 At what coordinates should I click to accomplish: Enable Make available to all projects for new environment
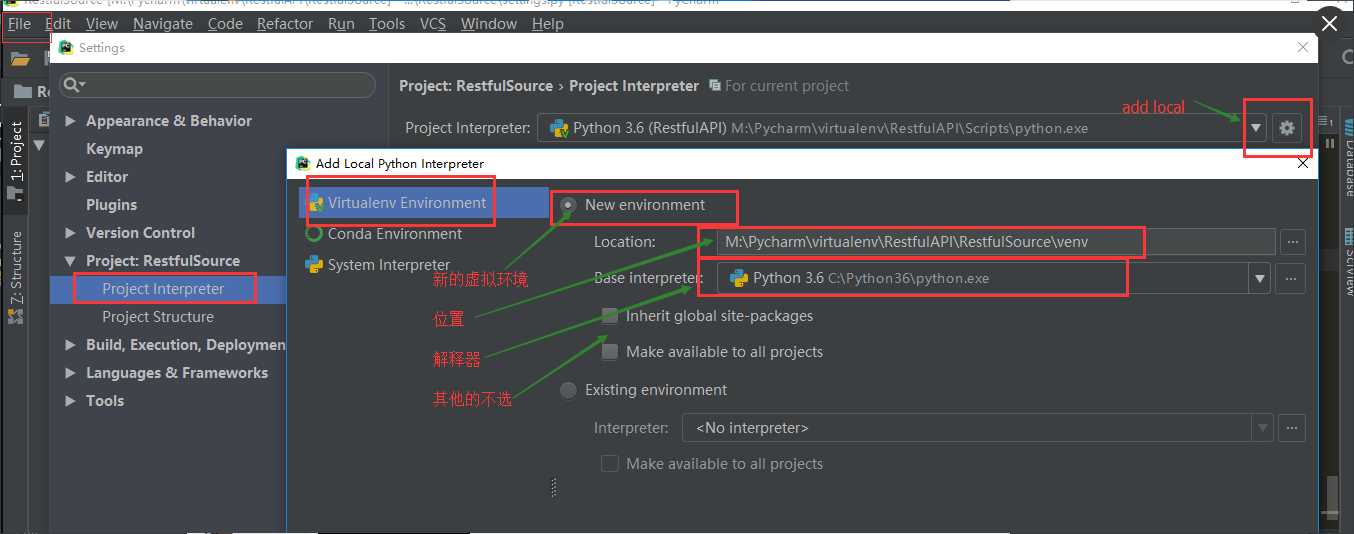point(609,352)
